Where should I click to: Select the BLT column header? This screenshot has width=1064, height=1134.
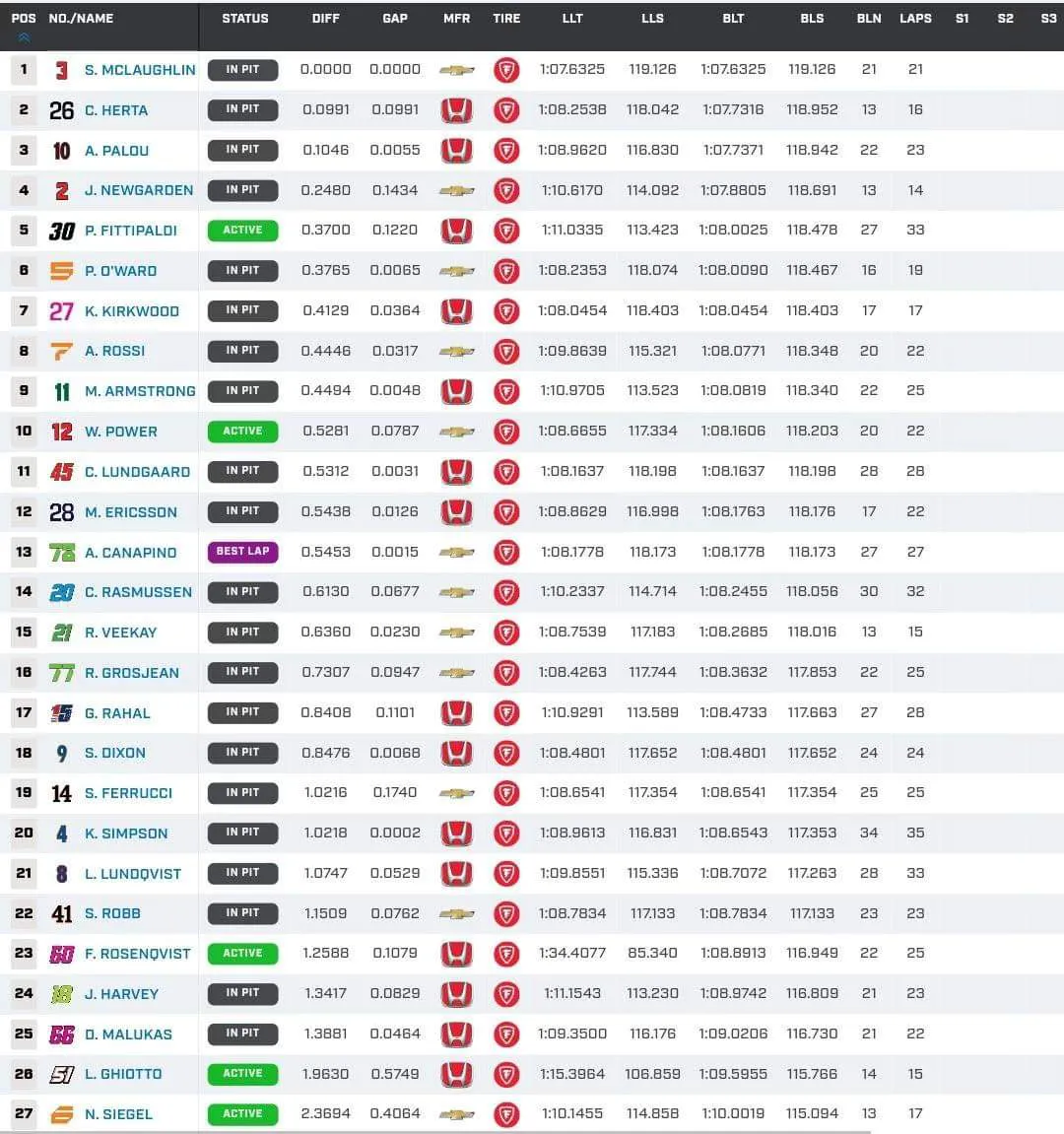(x=733, y=19)
